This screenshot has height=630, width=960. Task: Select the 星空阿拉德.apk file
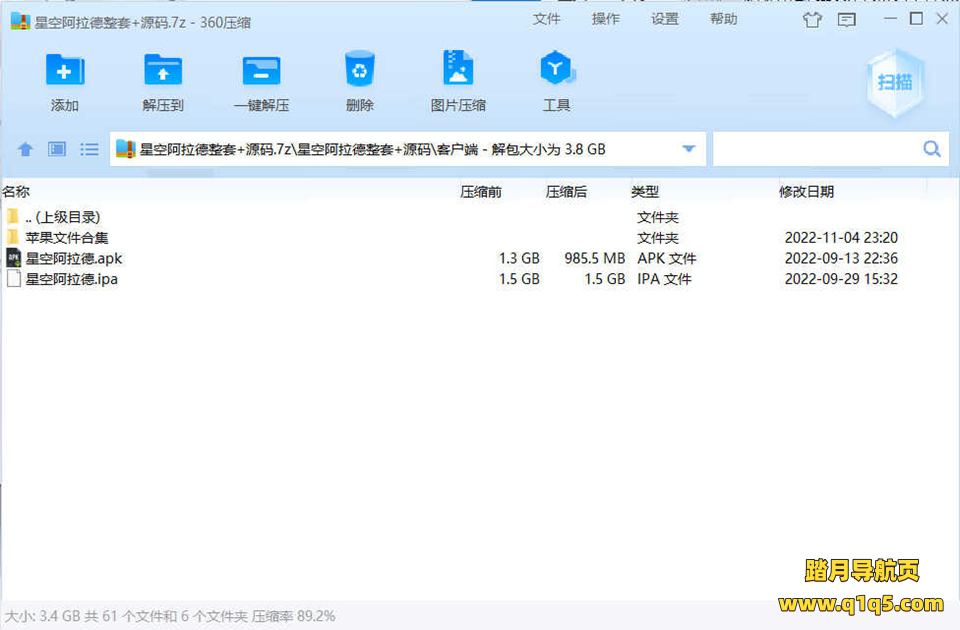(73, 258)
